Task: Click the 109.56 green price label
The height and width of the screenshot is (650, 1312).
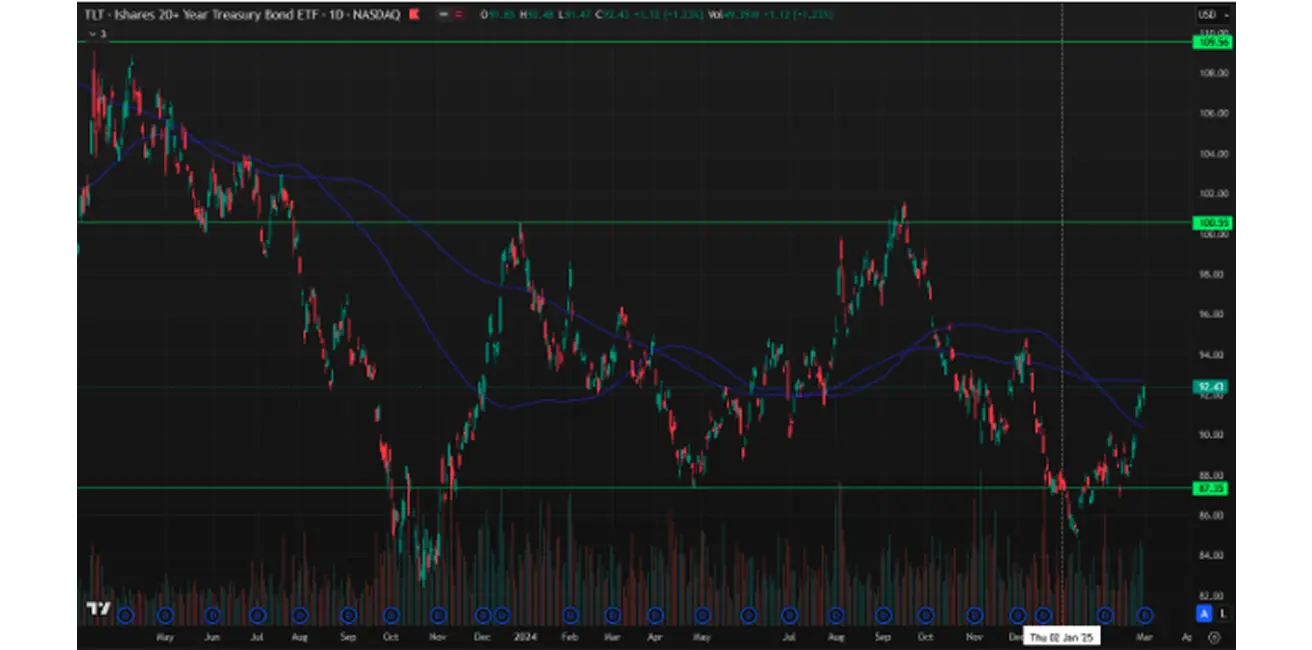Action: 1211,42
